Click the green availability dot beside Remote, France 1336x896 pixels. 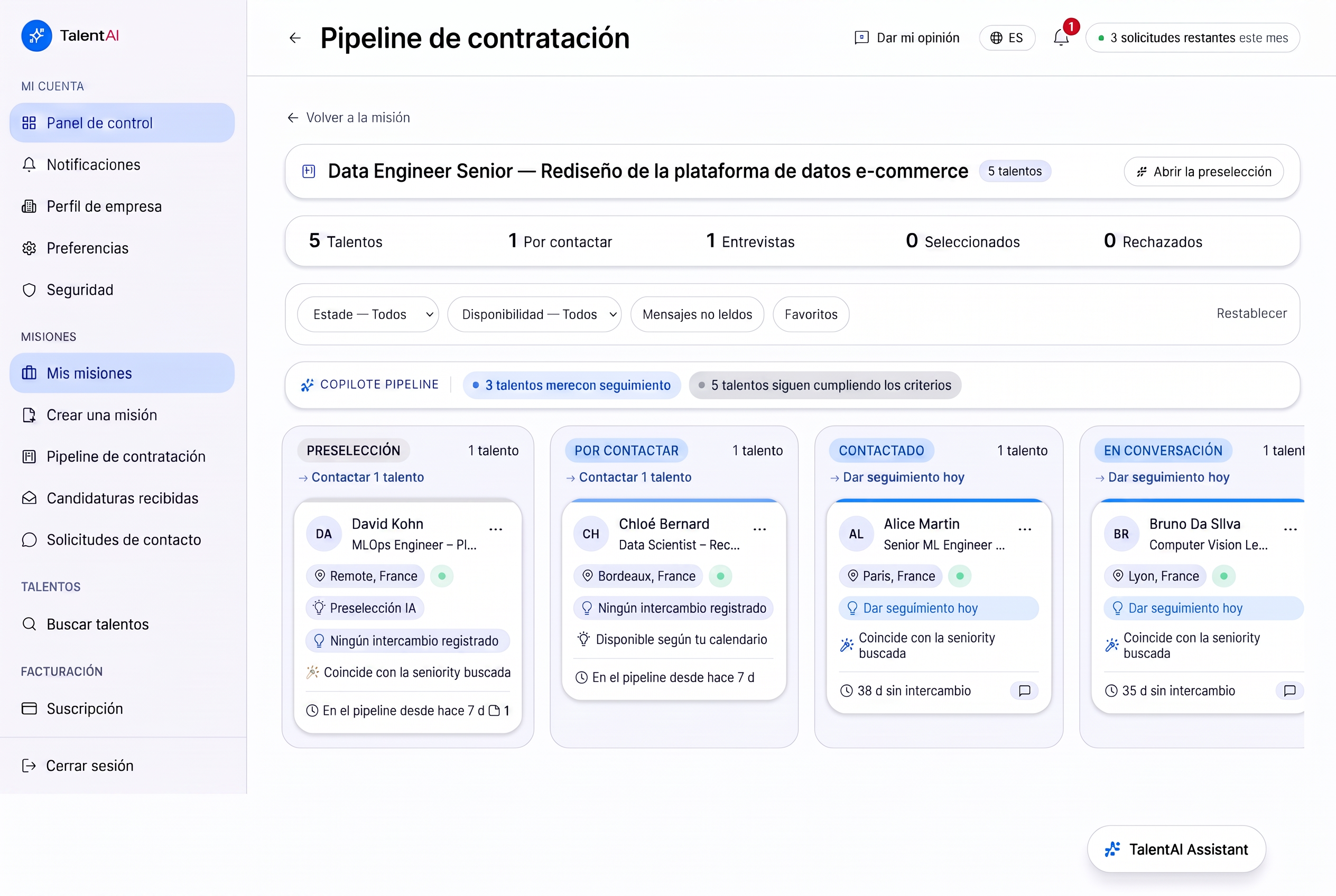(x=442, y=576)
